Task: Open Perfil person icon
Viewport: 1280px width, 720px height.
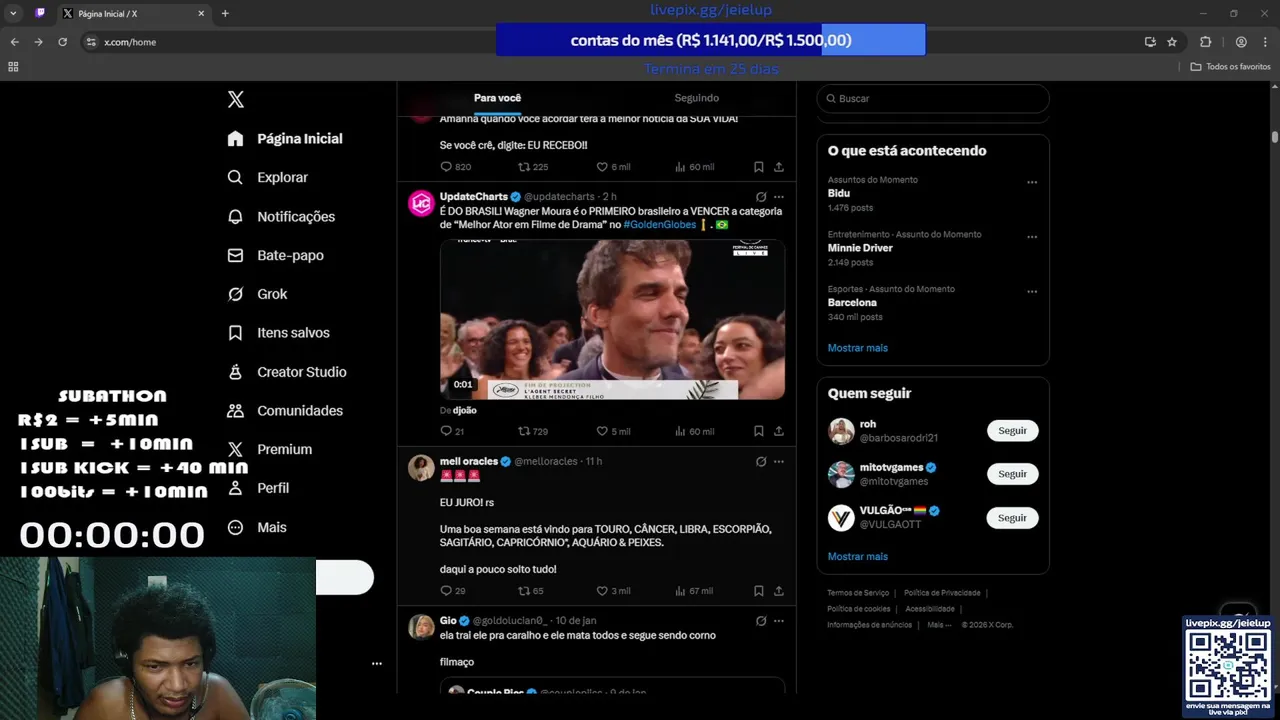Action: pyautogui.click(x=235, y=488)
